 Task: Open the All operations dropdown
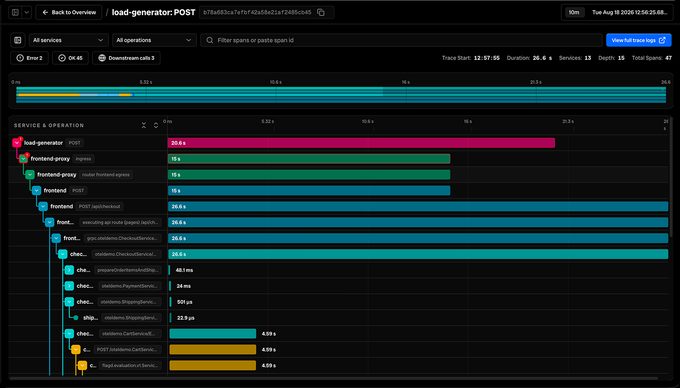(154, 40)
